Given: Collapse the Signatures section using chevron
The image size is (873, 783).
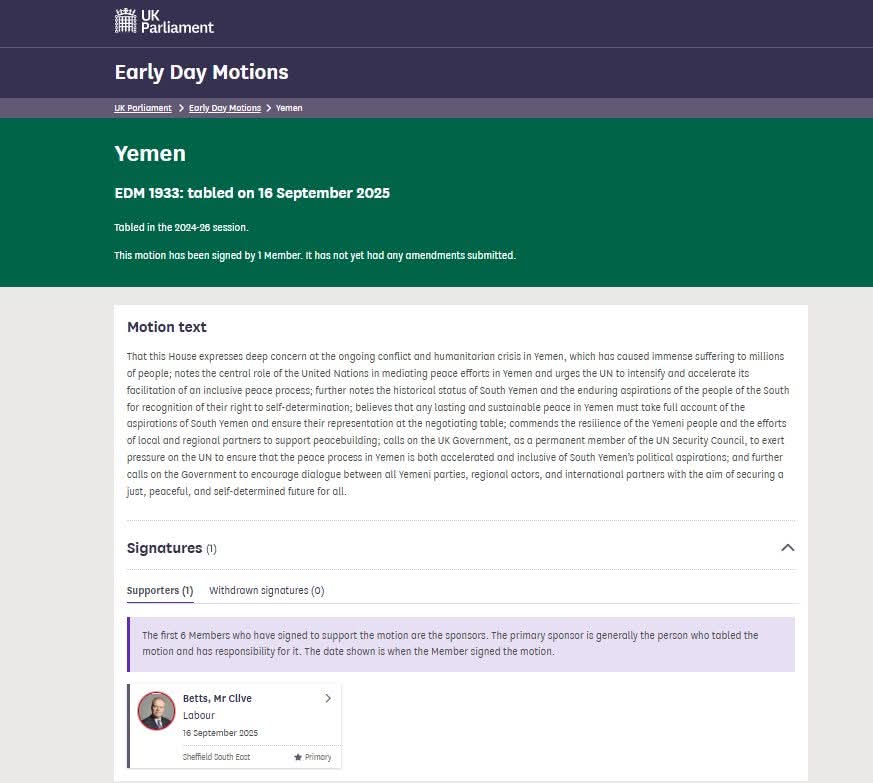Looking at the screenshot, I should pyautogui.click(x=787, y=548).
